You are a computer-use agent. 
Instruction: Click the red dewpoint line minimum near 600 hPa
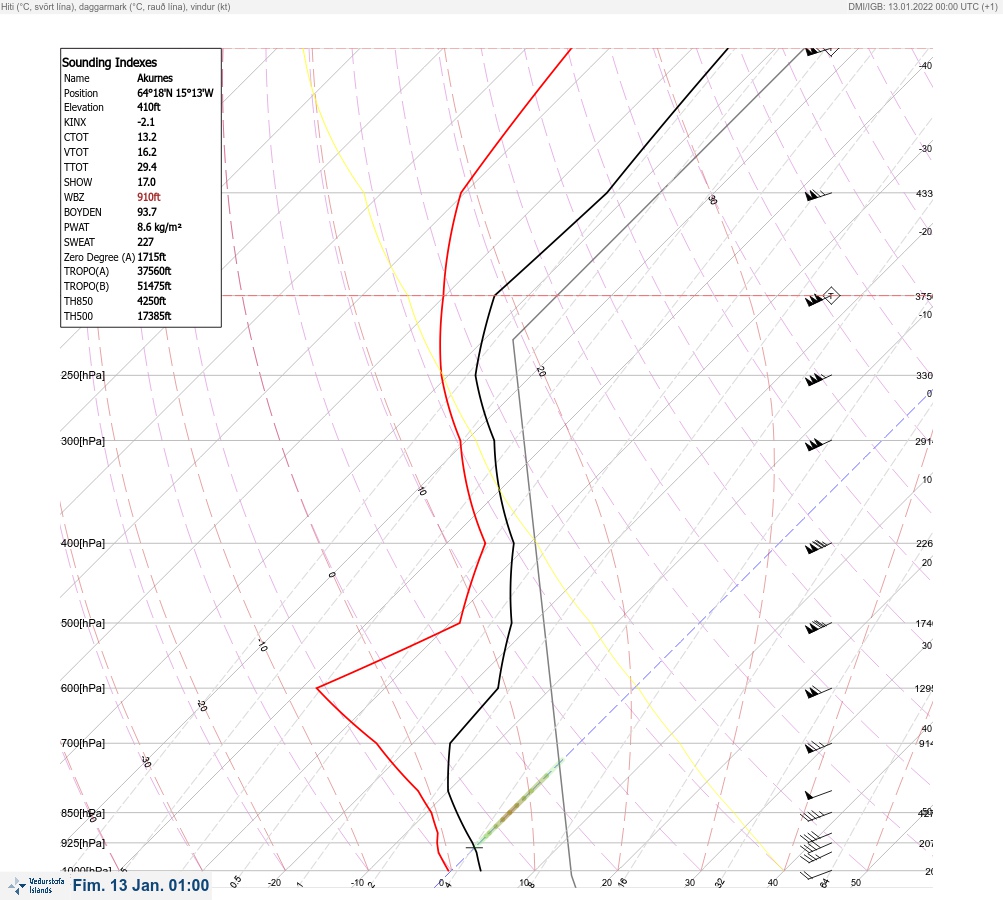coord(317,688)
